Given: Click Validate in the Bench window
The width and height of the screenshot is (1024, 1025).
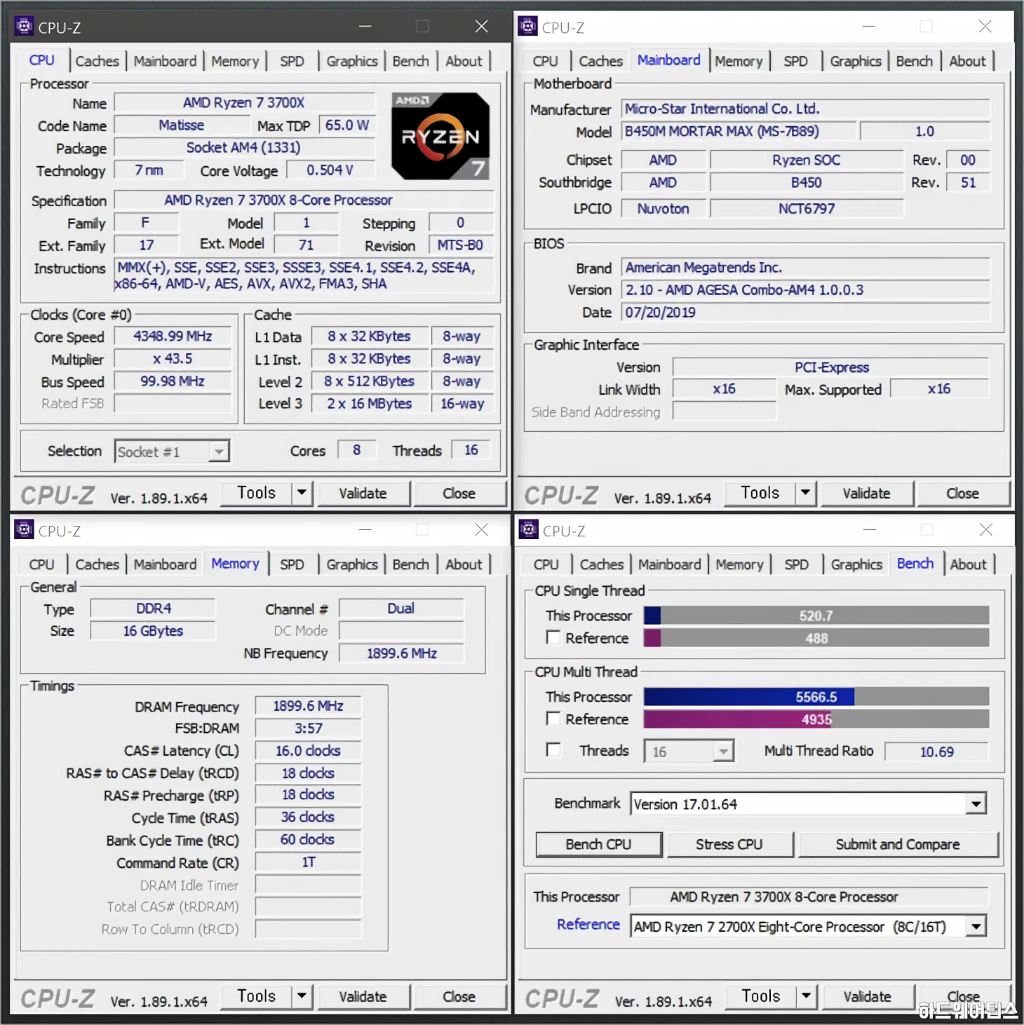Looking at the screenshot, I should tap(867, 997).
